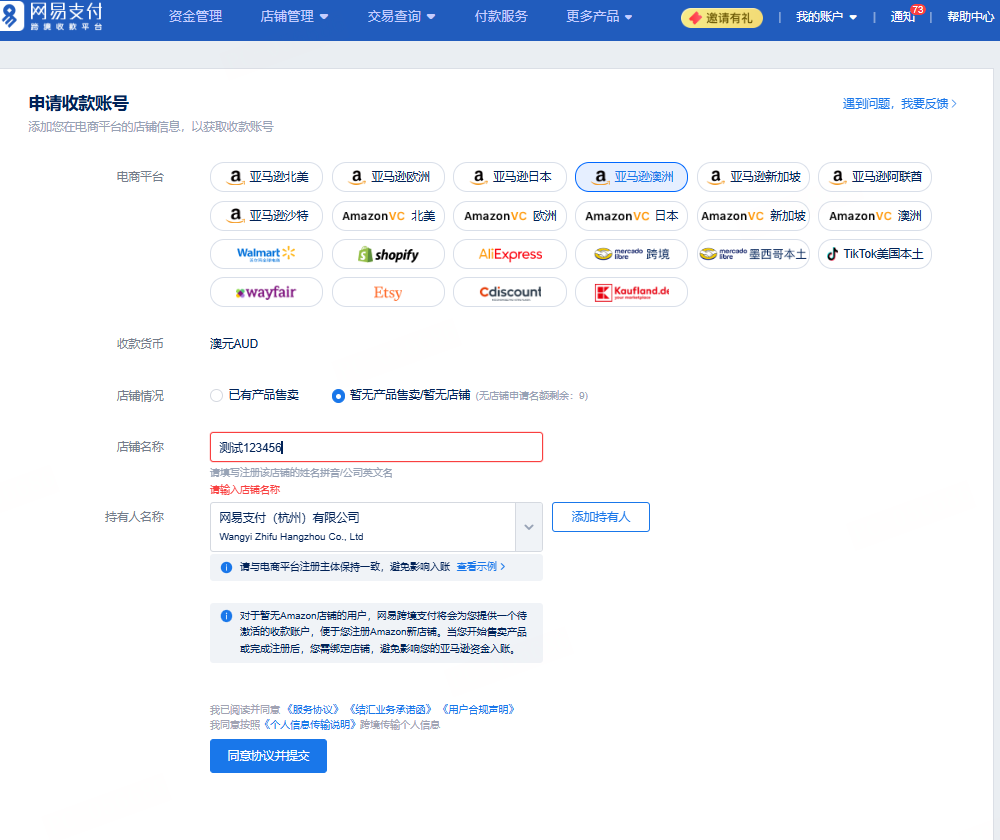Choose Kaufland.de as the platform

pyautogui.click(x=630, y=292)
